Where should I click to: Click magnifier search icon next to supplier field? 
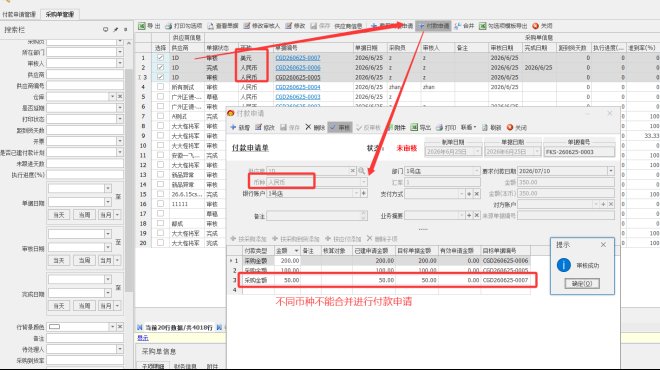[362, 171]
